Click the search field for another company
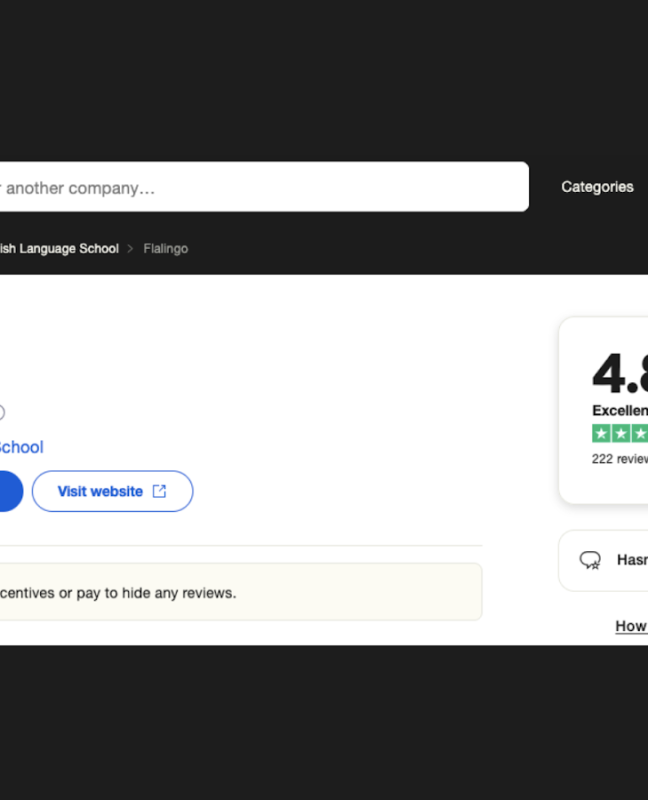 point(264,187)
